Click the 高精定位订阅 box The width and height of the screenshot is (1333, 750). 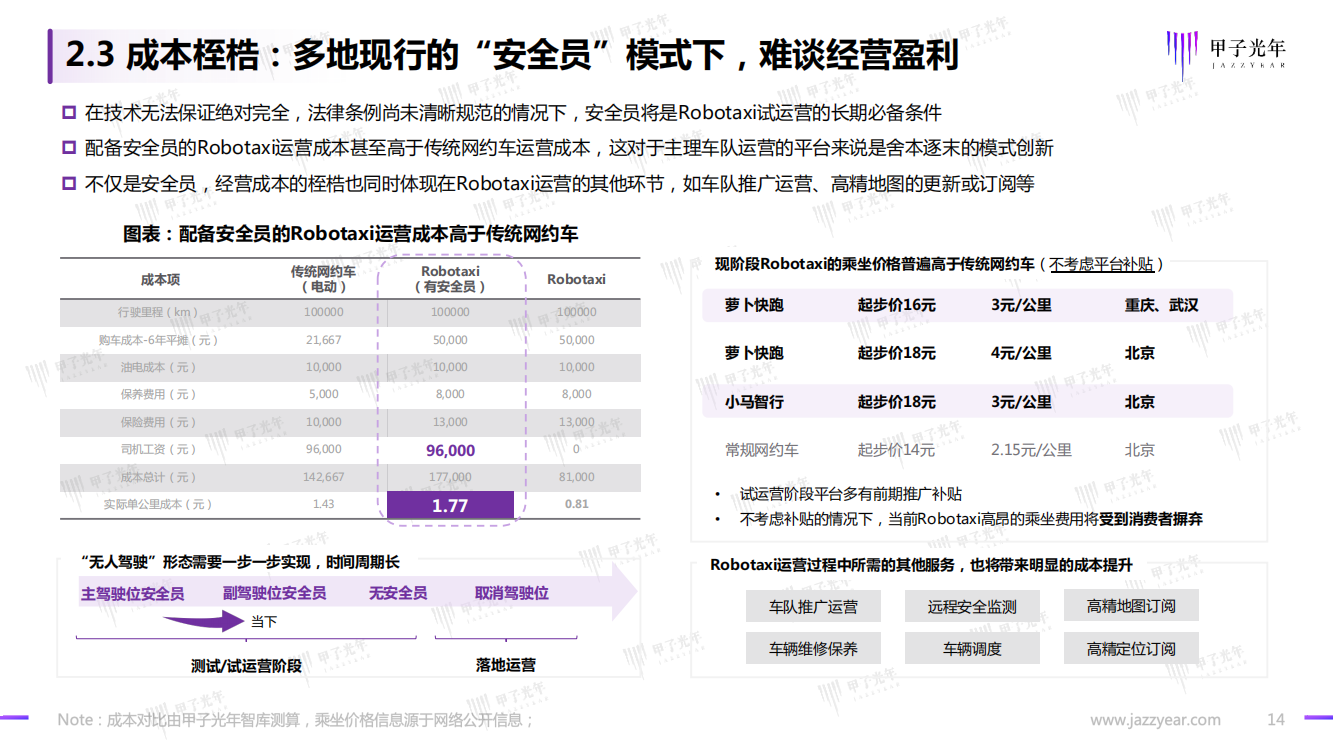click(1131, 648)
